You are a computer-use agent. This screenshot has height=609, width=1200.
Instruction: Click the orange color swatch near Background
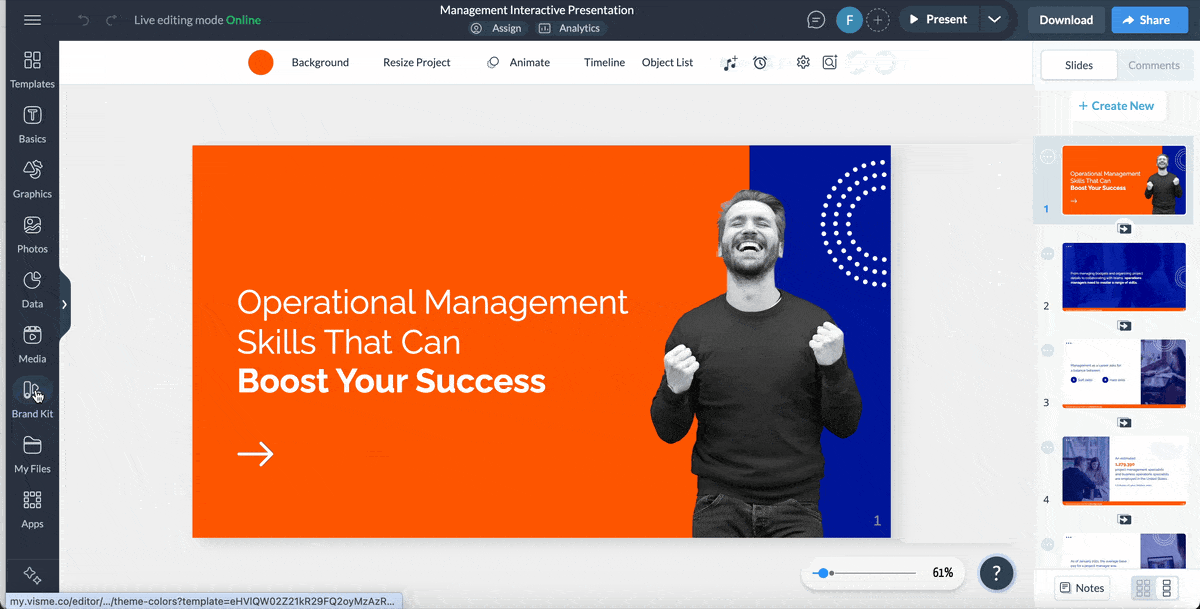(x=260, y=62)
